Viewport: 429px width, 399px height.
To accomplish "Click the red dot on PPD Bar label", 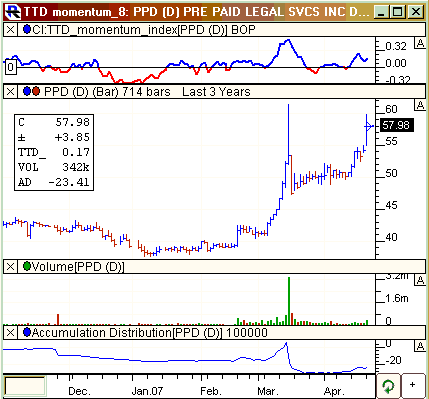I will (36, 91).
